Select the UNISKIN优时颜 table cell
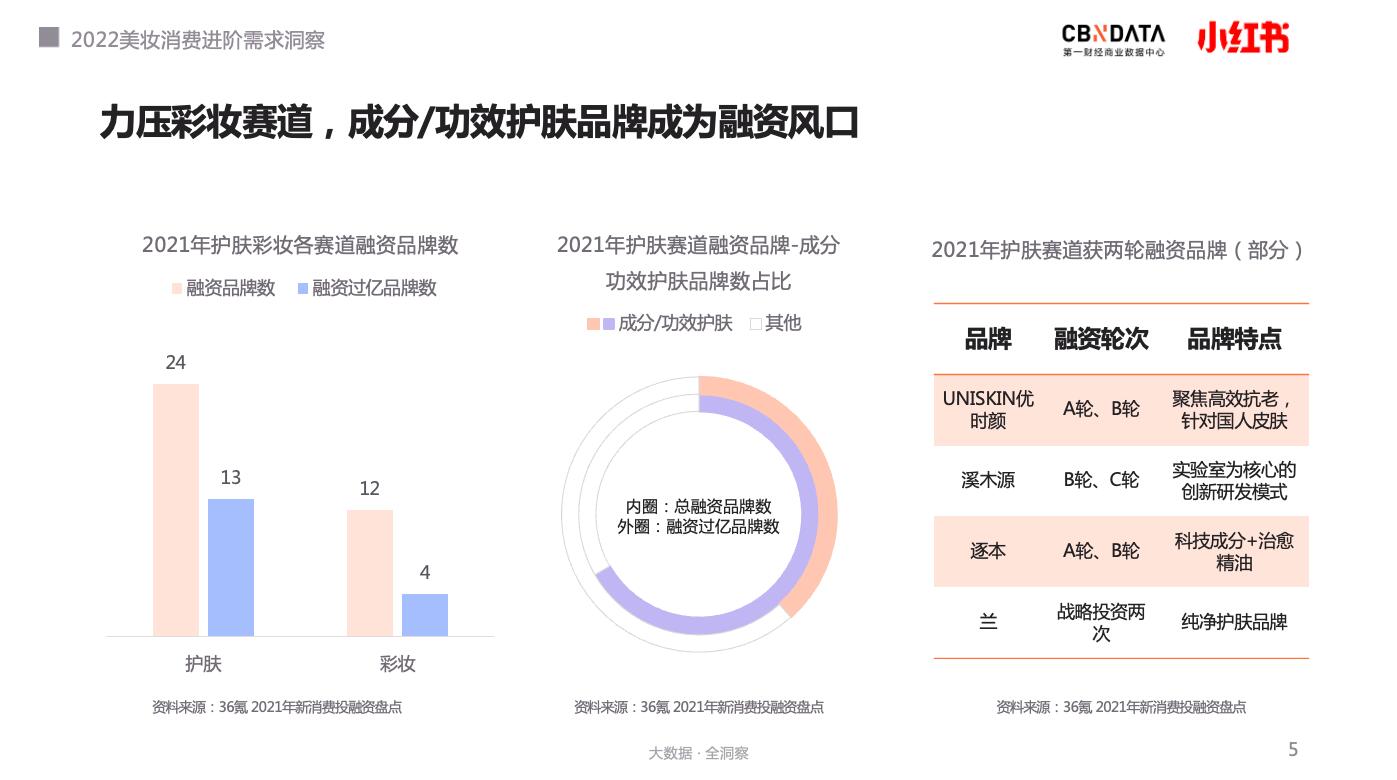Image resolution: width=1397 pixels, height=780 pixels. (988, 410)
